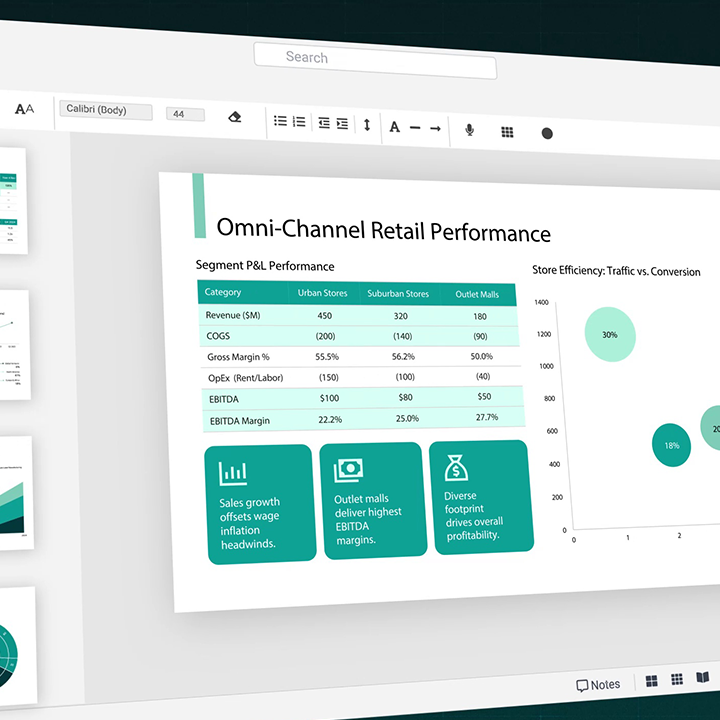This screenshot has width=720, height=720.
Task: Apply numbered list formatting
Action: coord(299,122)
